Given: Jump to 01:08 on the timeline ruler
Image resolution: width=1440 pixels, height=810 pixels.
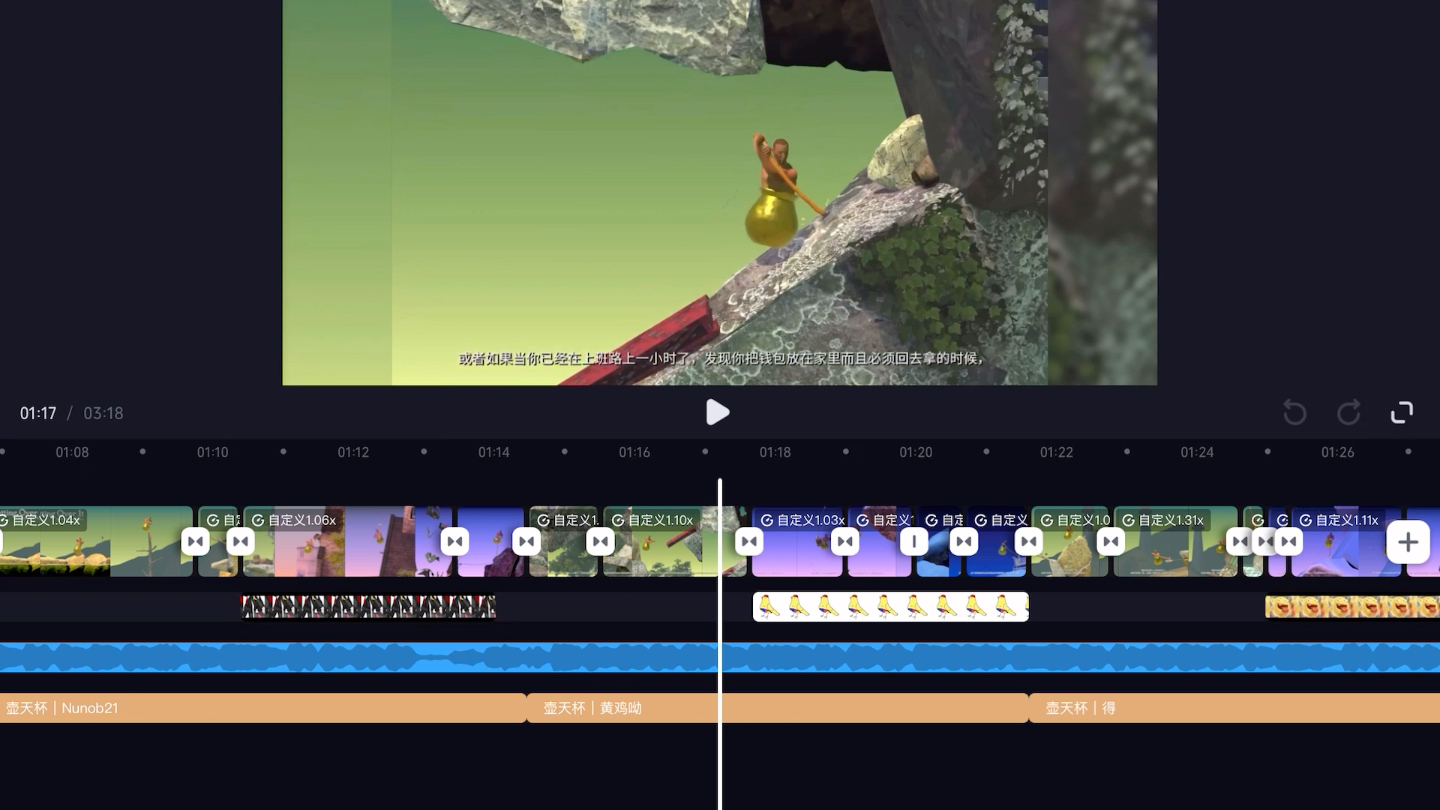Looking at the screenshot, I should tap(72, 452).
